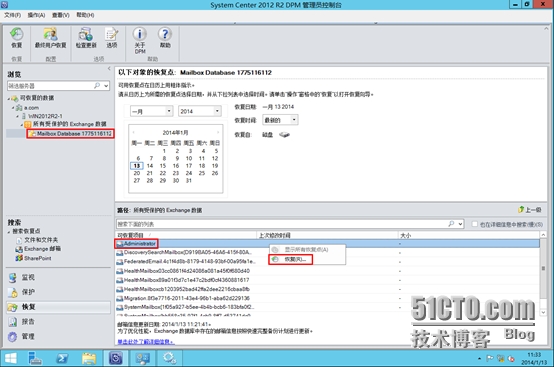Select the Administrator mailbox row
Screen dimensions: 554x367
(328, 243)
